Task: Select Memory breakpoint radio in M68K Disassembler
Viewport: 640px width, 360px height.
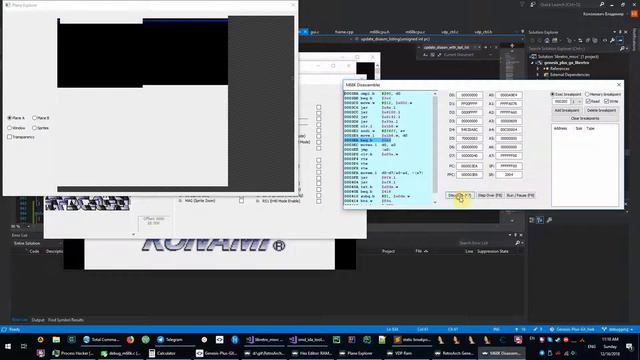Action: (x=587, y=94)
